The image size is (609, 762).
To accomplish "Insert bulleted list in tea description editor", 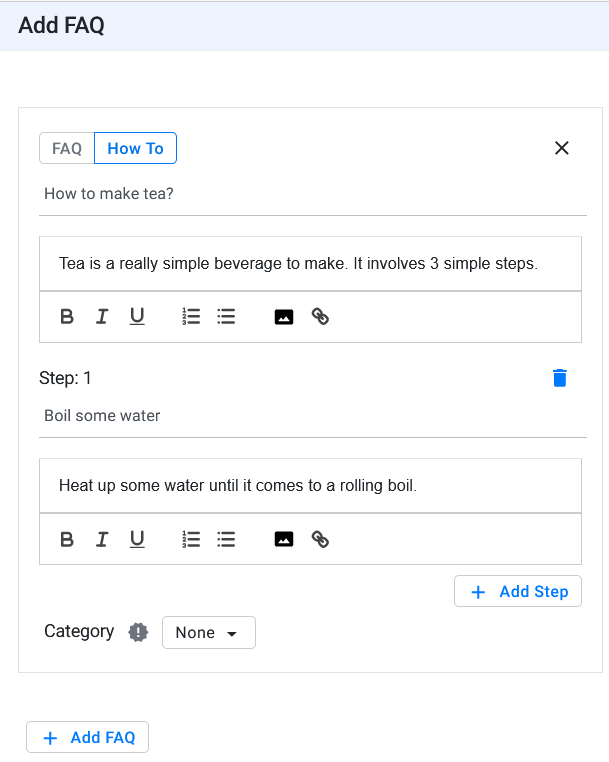I will (226, 316).
